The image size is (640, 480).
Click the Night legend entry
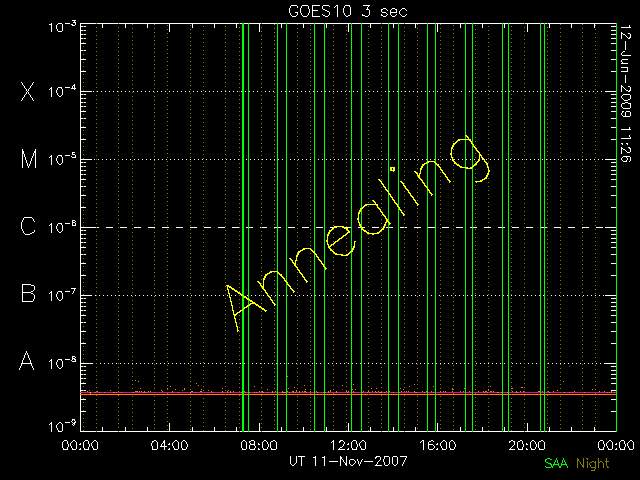coord(593,464)
